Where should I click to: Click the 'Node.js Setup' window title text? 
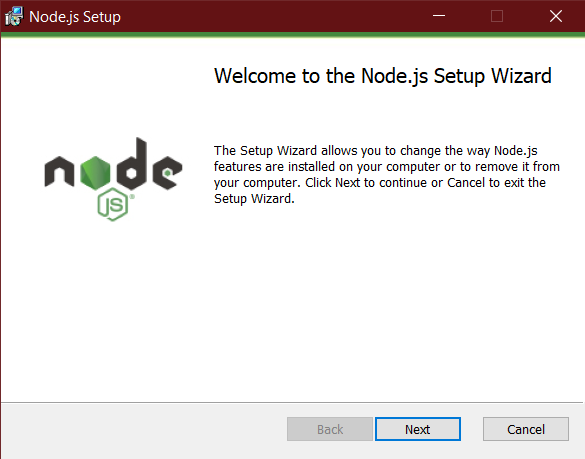(75, 17)
